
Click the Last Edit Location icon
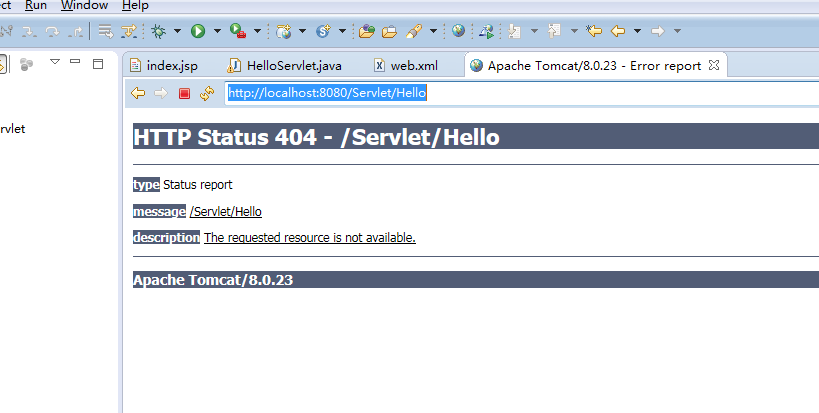[x=594, y=31]
